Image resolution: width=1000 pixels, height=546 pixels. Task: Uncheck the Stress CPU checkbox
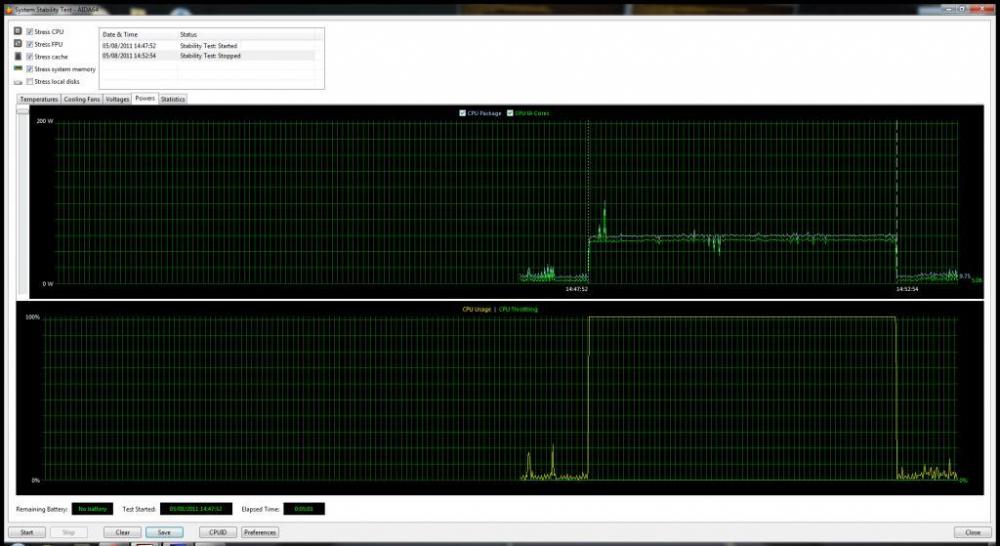30,32
